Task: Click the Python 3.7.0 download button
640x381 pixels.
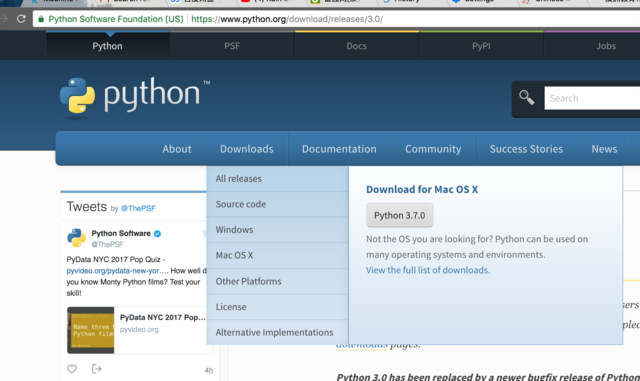Action: [x=400, y=215]
